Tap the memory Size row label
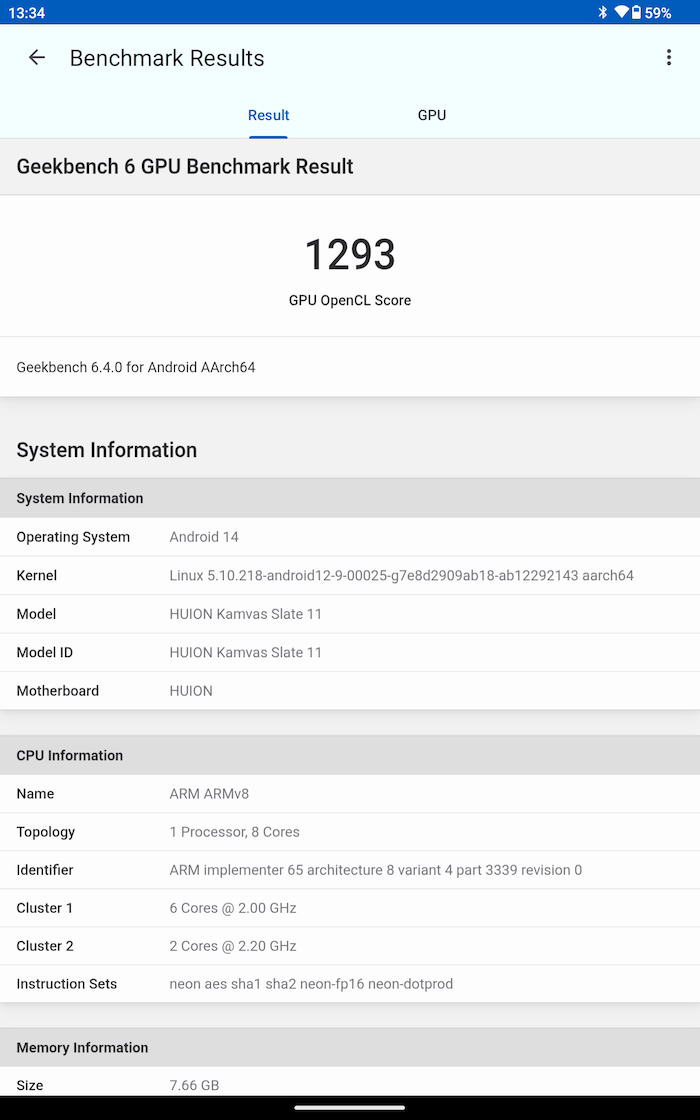 pyautogui.click(x=30, y=1086)
